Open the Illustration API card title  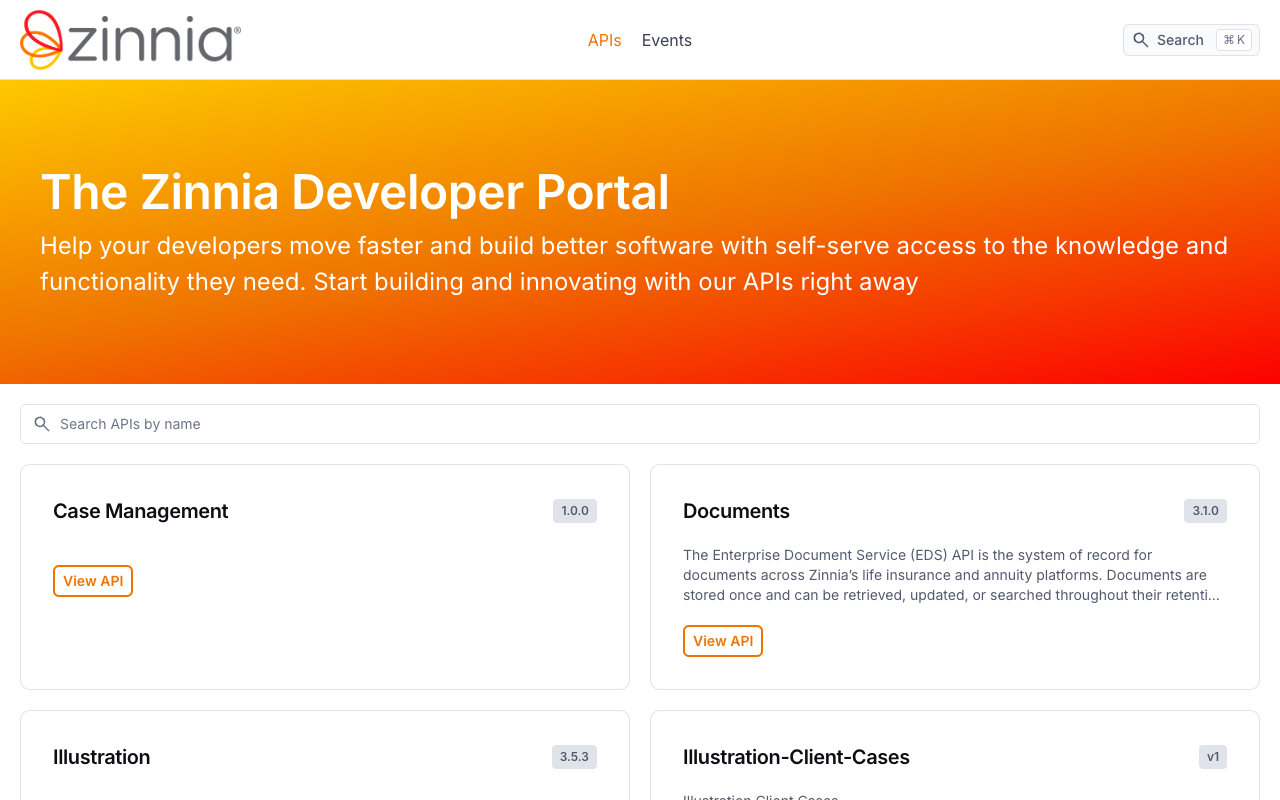(x=102, y=757)
